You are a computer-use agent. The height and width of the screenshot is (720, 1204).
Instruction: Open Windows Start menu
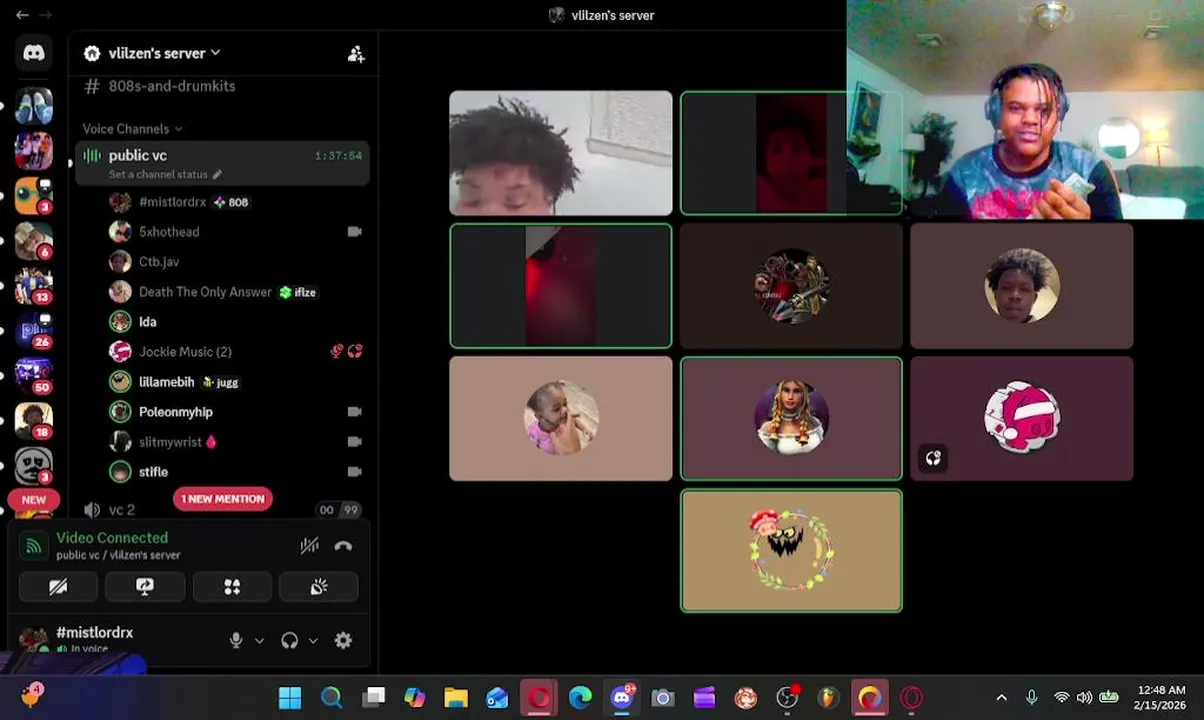(x=290, y=697)
